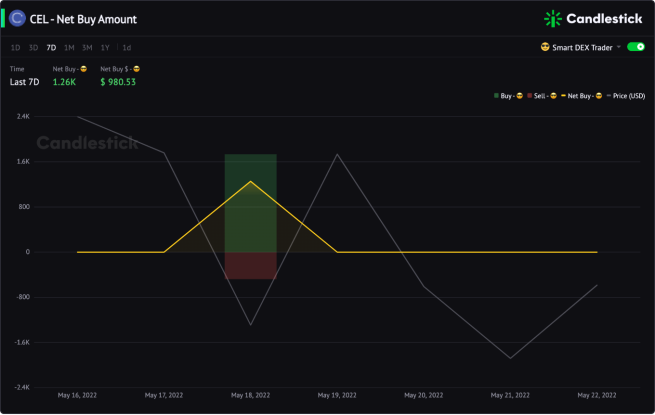This screenshot has width=655, height=415.
Task: Toggle Buy series in the chart legend
Action: (x=508, y=96)
